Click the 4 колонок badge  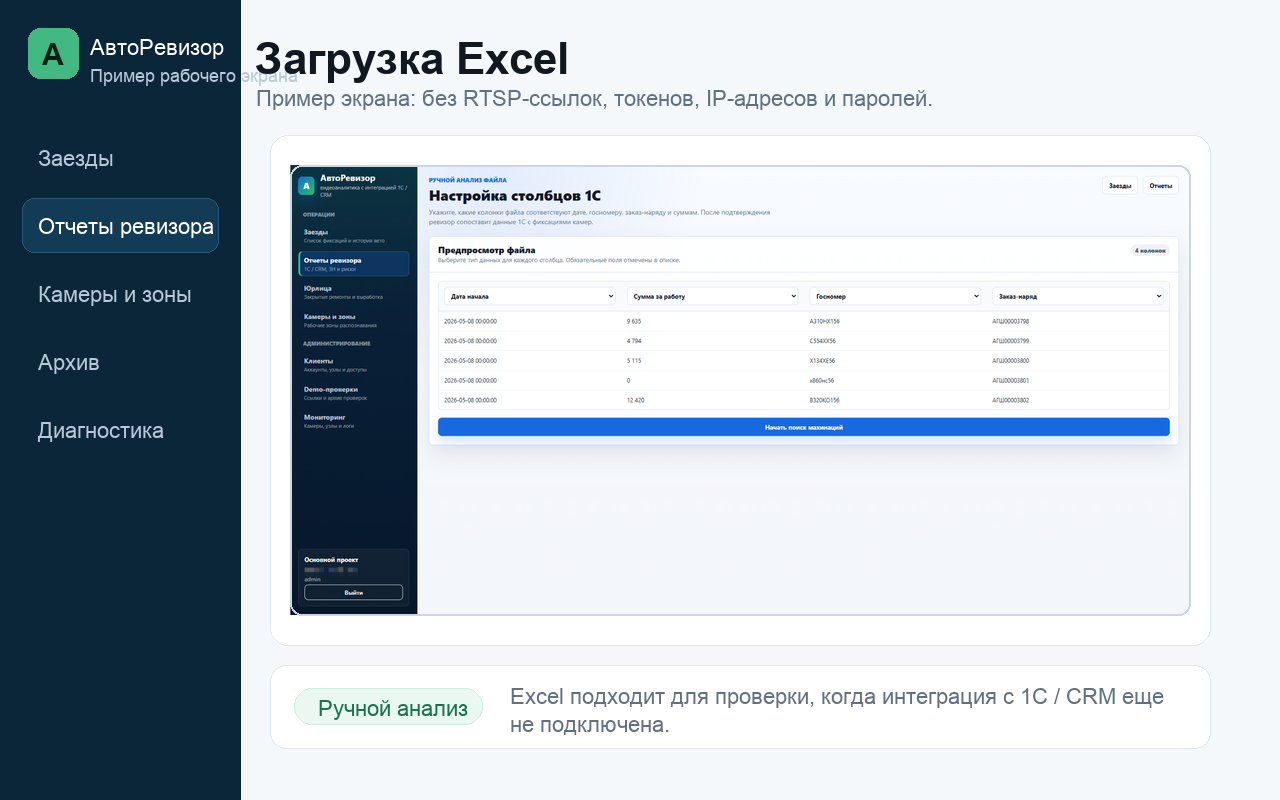[x=1150, y=250]
